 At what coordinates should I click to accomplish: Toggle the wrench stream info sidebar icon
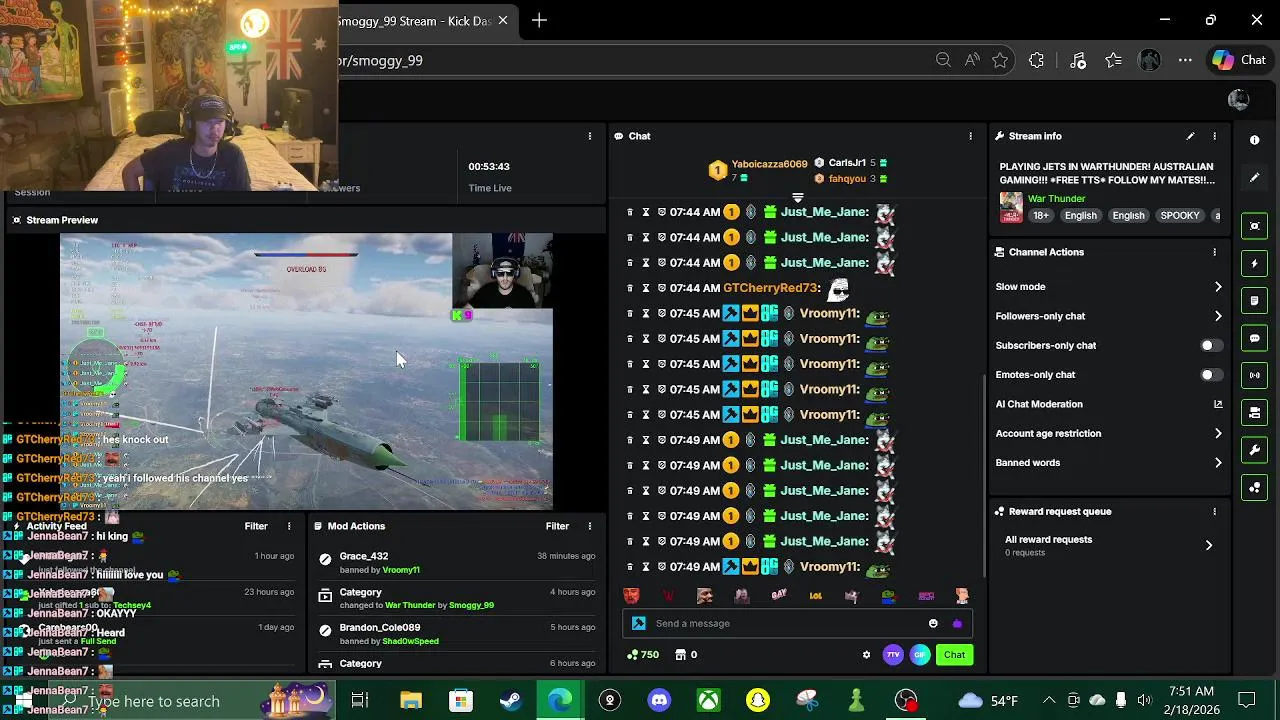coord(1255,450)
